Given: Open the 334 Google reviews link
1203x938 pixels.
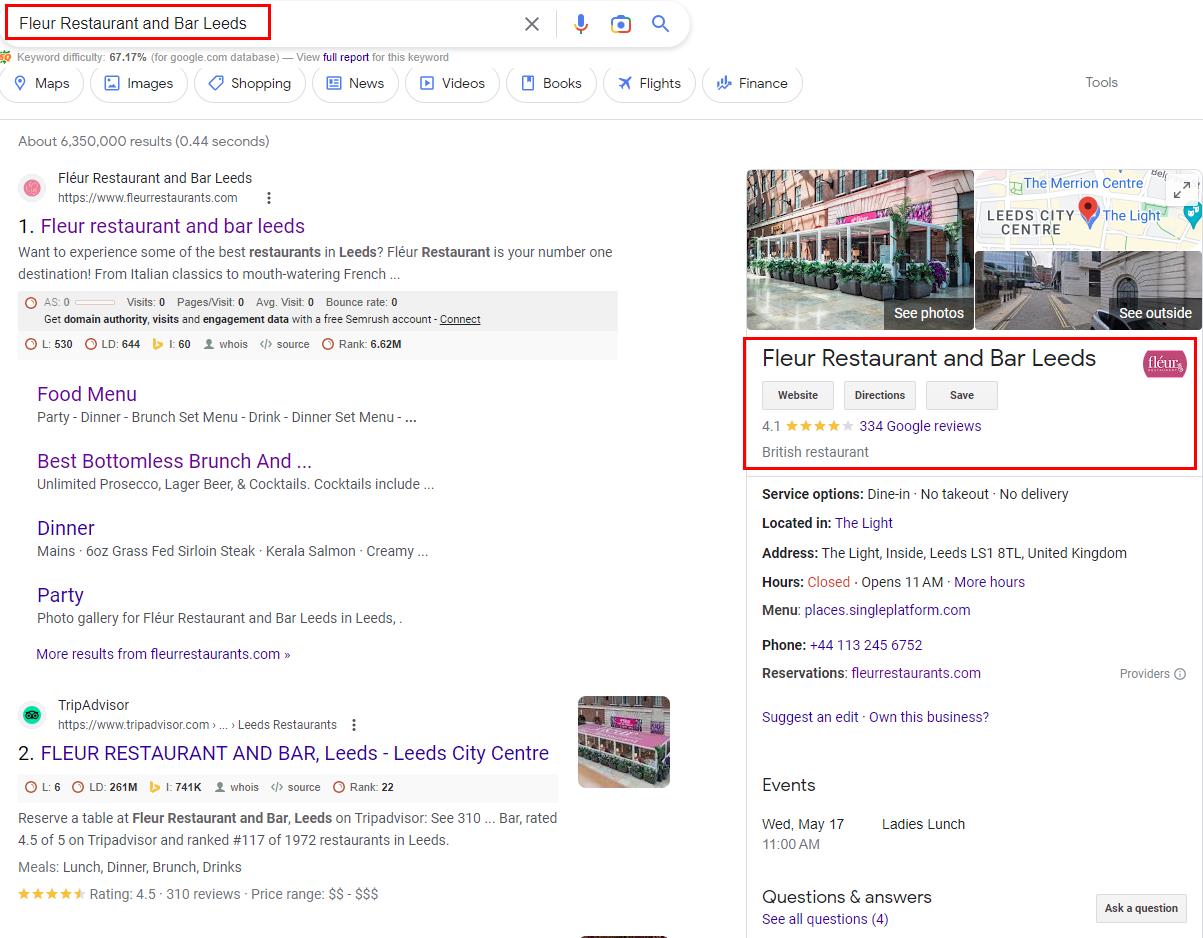Looking at the screenshot, I should 920,426.
